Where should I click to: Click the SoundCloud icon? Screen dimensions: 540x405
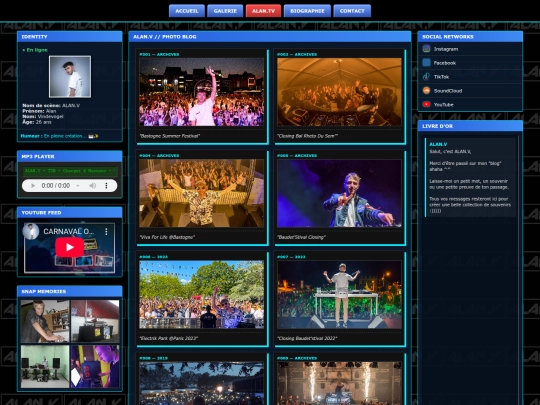(426, 91)
